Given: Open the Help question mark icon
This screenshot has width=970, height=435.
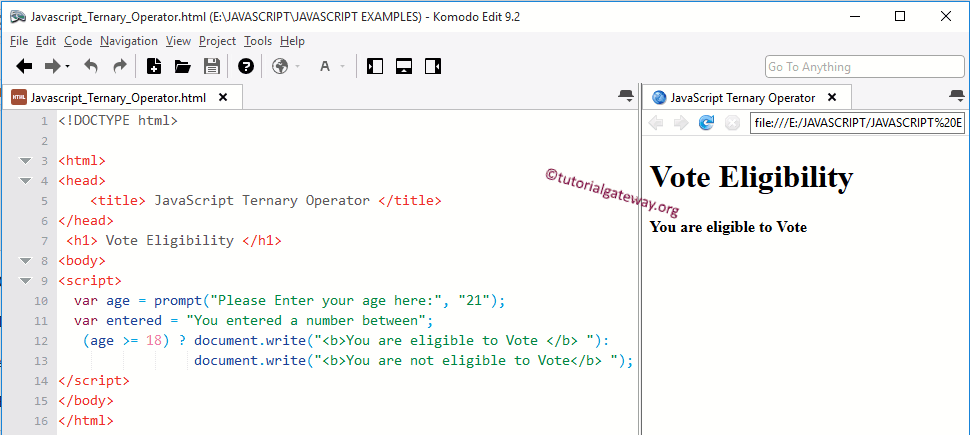Looking at the screenshot, I should pos(246,66).
